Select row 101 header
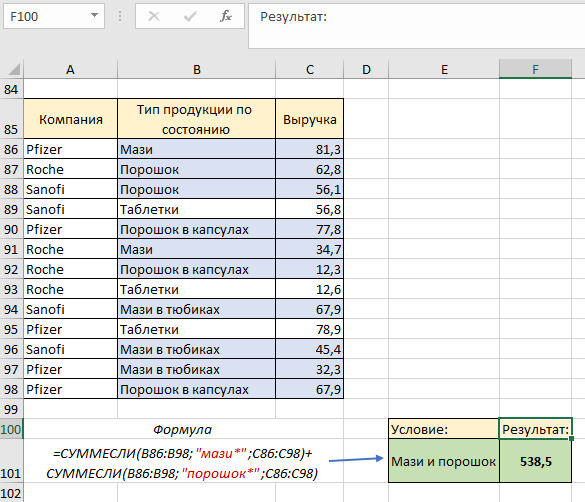This screenshot has width=585, height=502. 11,461
